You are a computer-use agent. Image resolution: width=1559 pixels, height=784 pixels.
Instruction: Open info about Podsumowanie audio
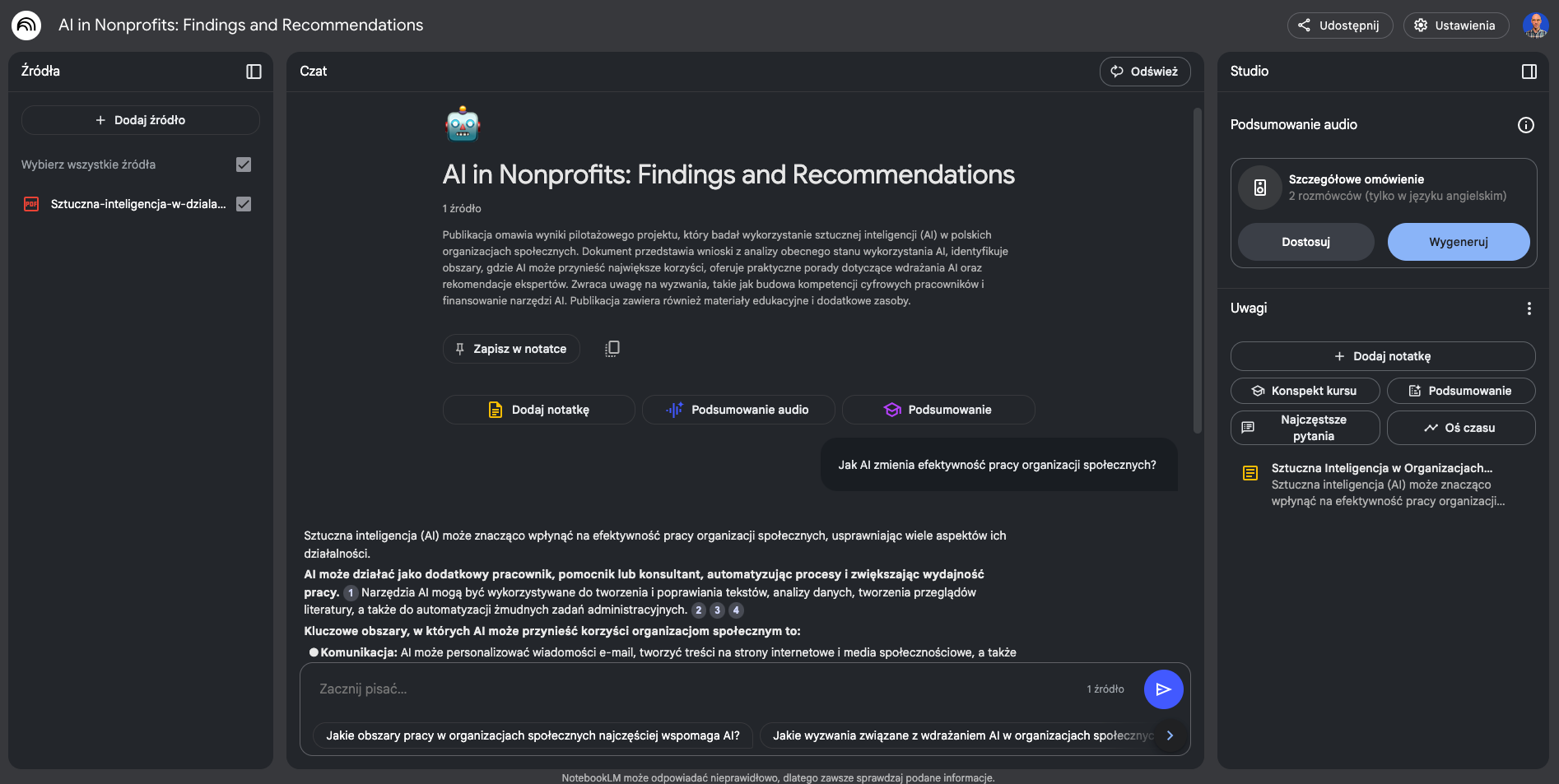pos(1525,125)
